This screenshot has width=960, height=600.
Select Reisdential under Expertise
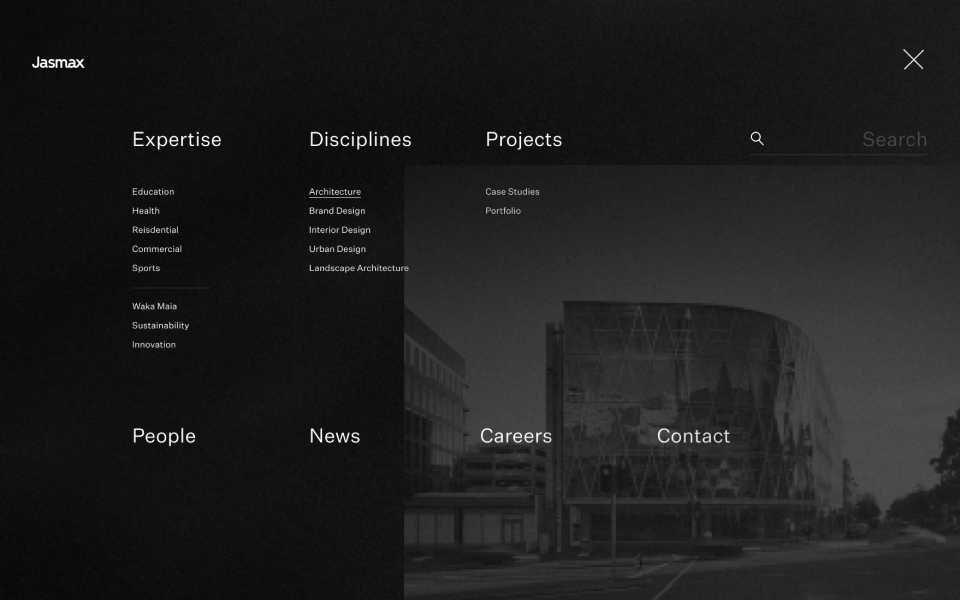[156, 230]
